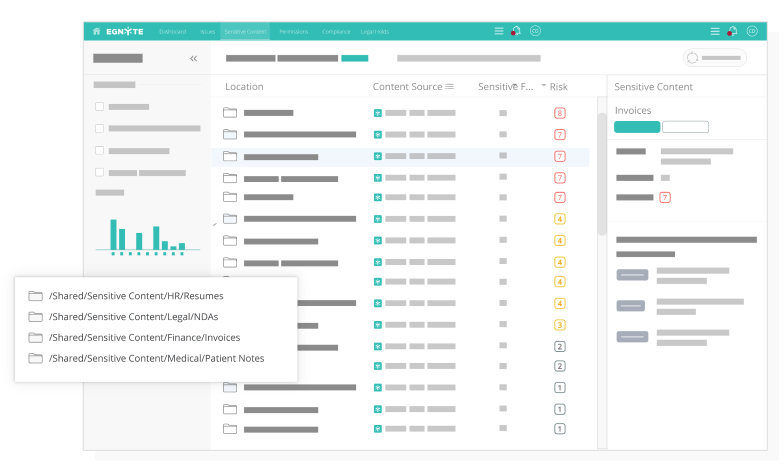Image resolution: width=783 pixels, height=472 pixels.
Task: Click the table vertical scrollbar
Action: (601, 175)
